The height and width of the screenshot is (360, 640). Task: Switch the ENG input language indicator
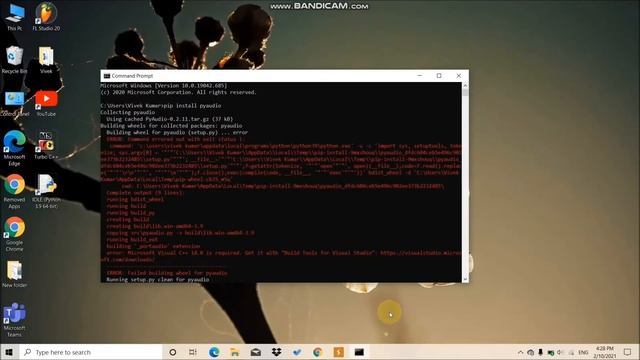pyautogui.click(x=583, y=352)
